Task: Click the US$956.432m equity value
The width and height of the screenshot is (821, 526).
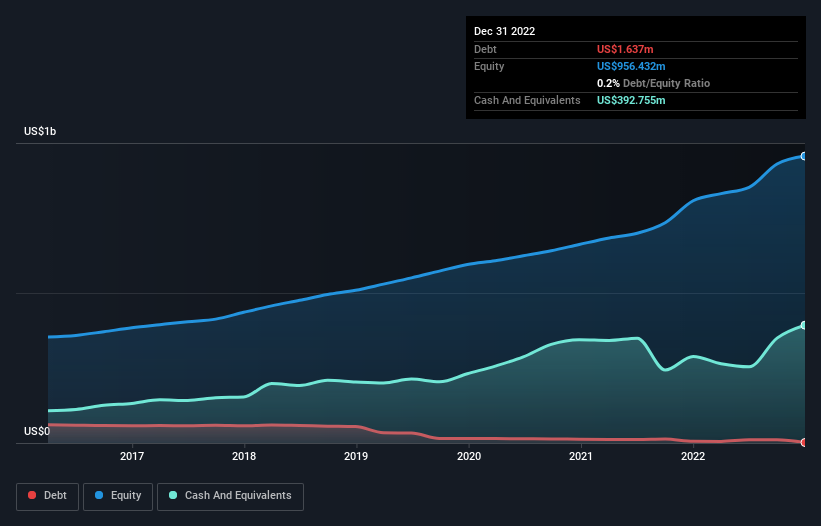Action: [631, 66]
